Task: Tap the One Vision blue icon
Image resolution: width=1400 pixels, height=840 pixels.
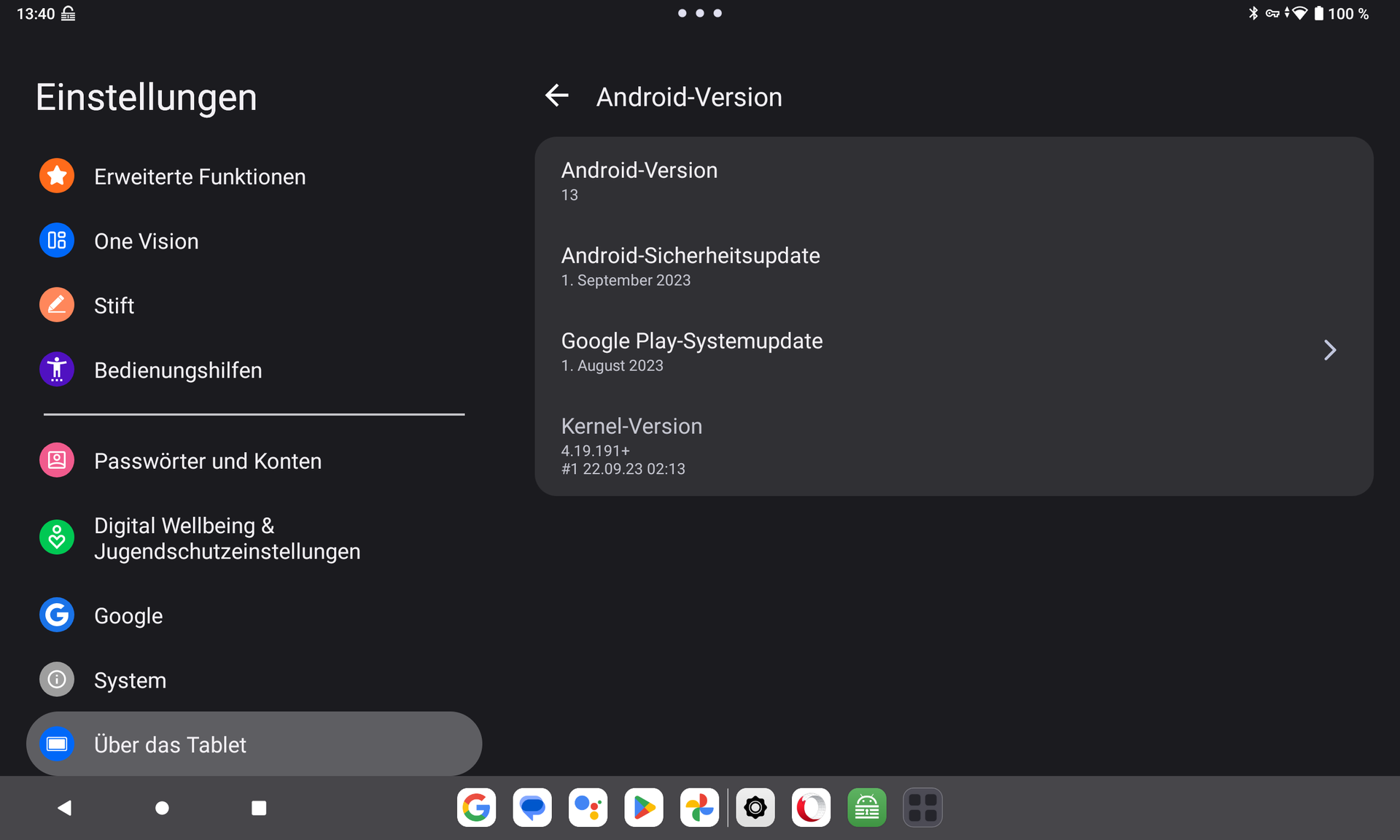Action: tap(57, 241)
